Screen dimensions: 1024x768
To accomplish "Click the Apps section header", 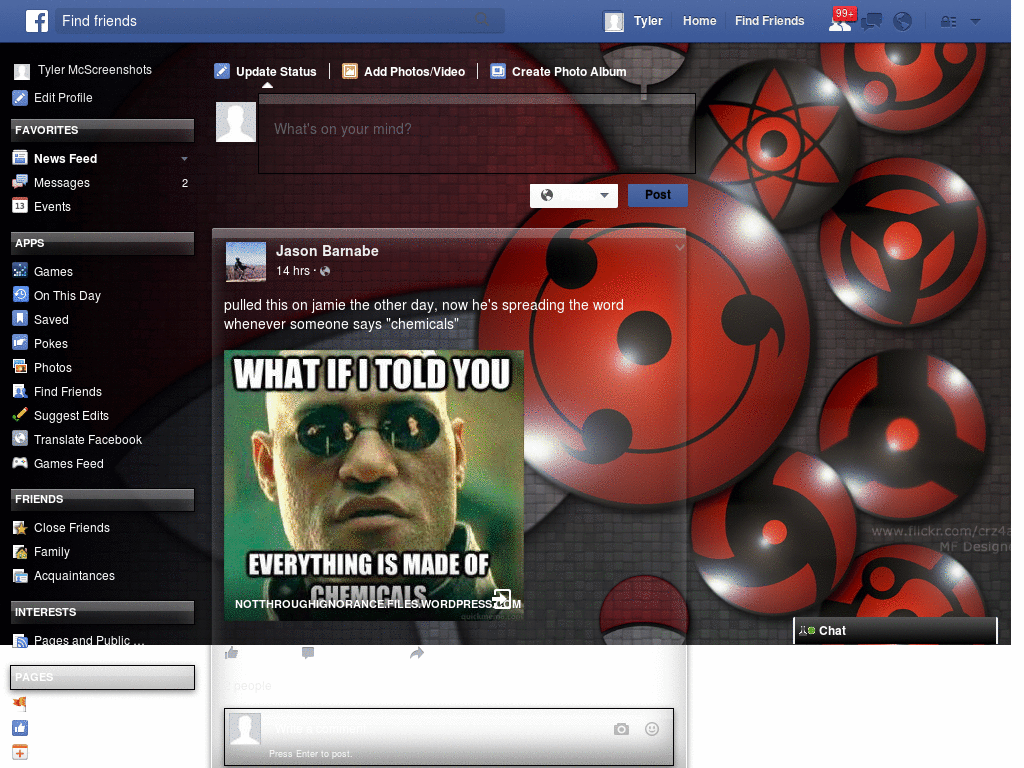I will tap(103, 243).
